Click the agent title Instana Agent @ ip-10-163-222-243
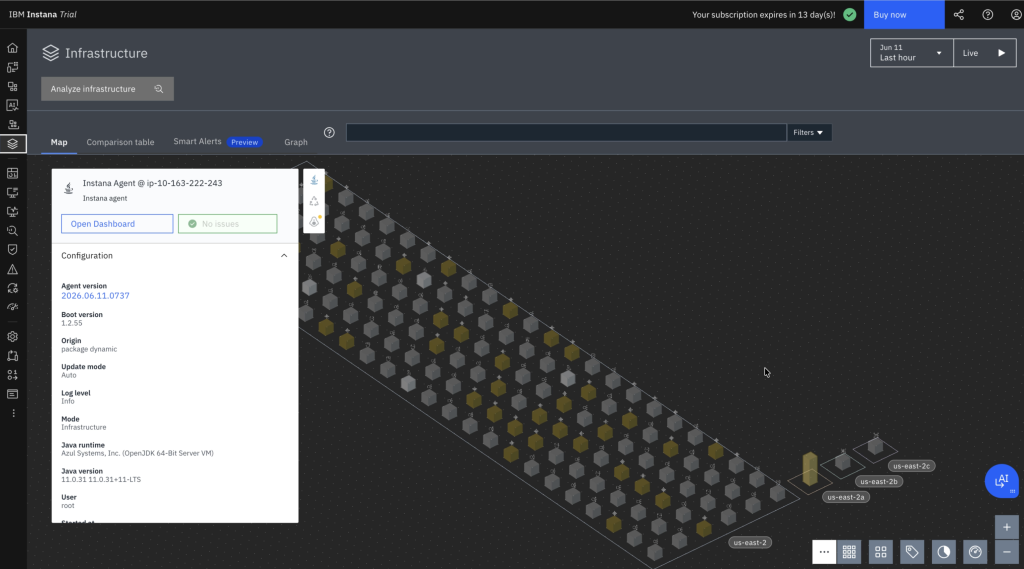The image size is (1024, 569). (x=152, y=183)
